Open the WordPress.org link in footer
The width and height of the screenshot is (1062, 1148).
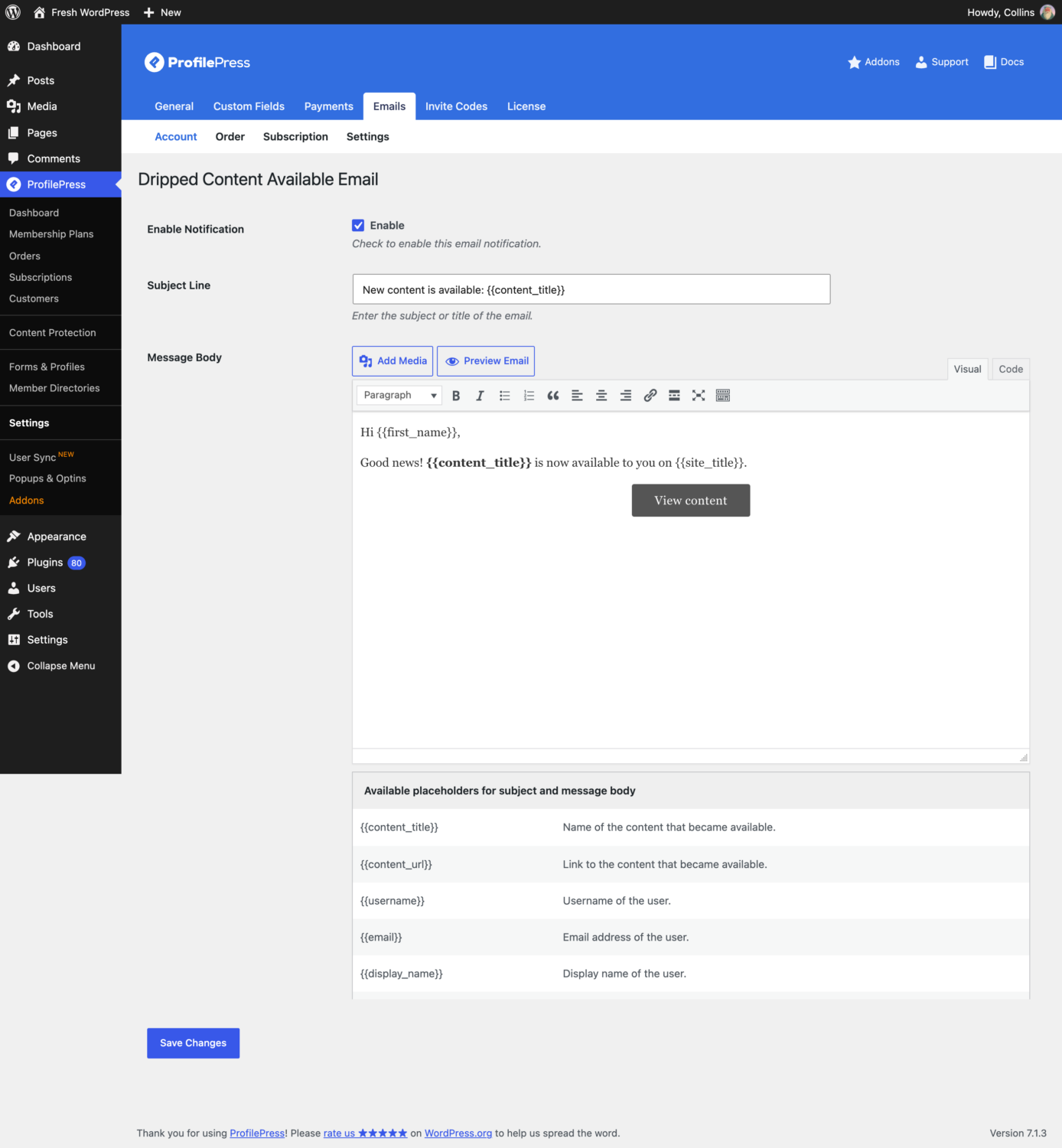pos(458,1133)
